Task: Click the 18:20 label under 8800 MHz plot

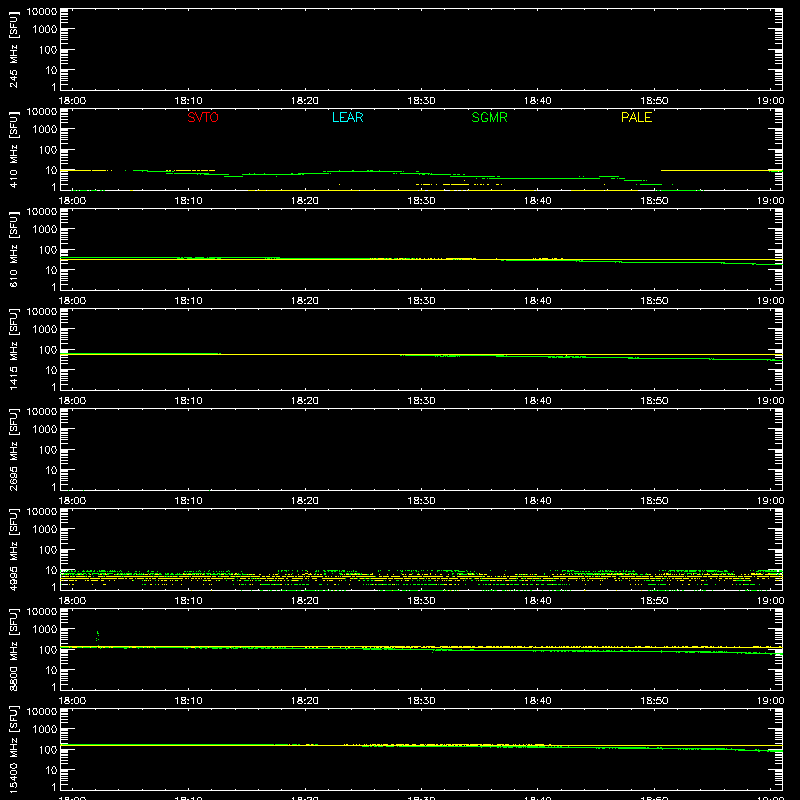Action: pos(305,701)
